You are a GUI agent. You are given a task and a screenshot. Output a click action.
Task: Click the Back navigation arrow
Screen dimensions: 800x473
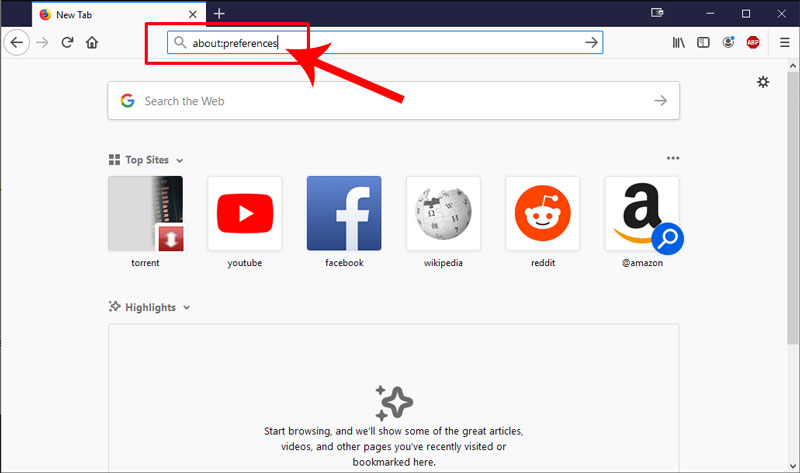click(17, 42)
